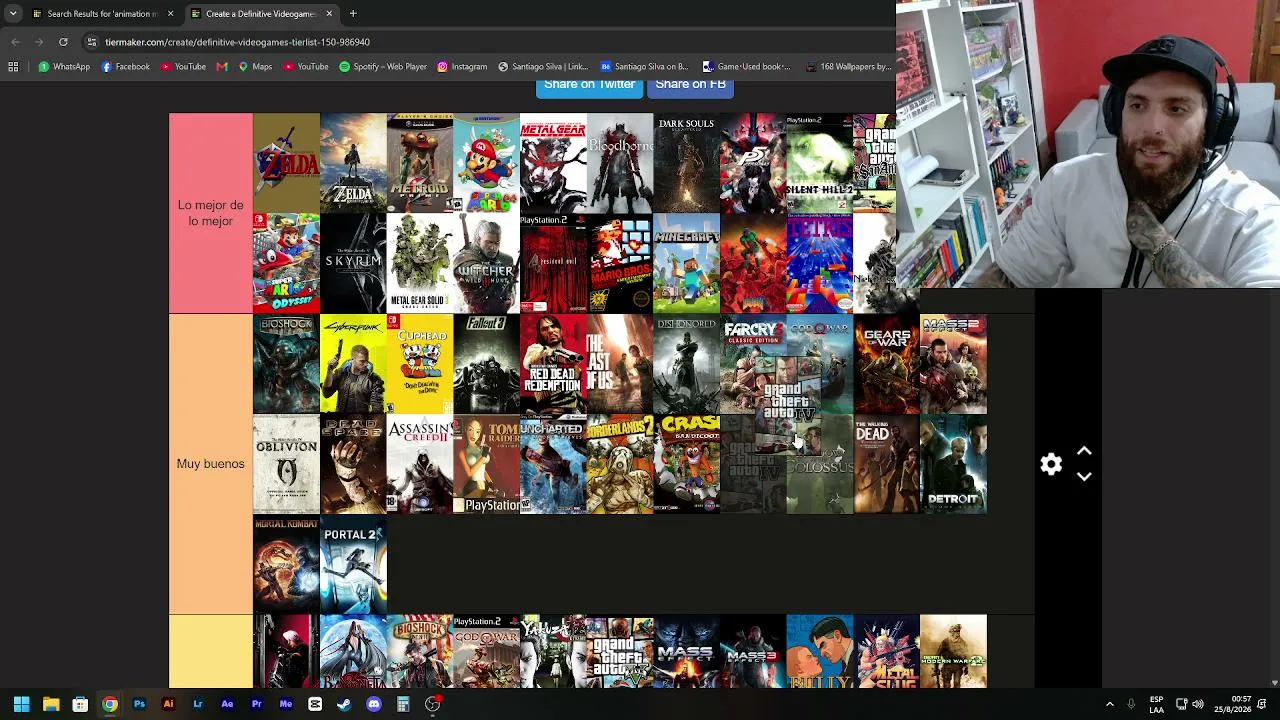Viewport: 1280px width, 720px height.
Task: Select the Cyberpunk game cover
Action: (x=353, y=364)
